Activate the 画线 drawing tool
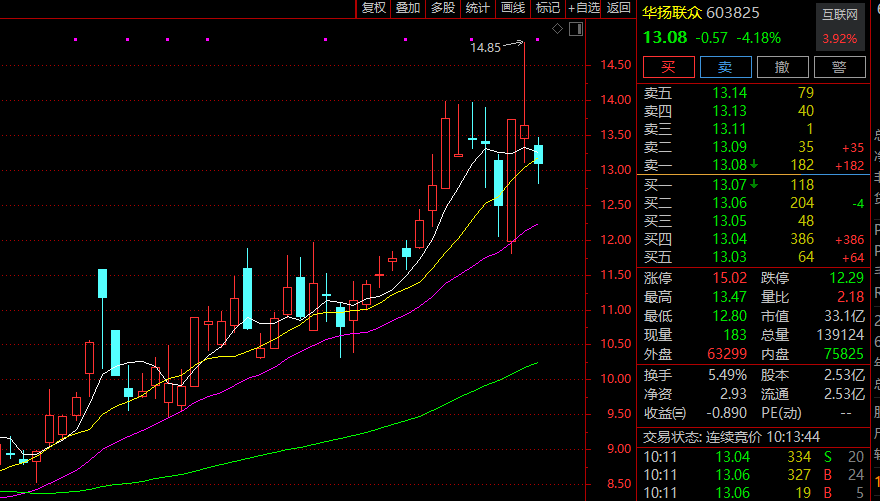Screen dimensions: 880x501 (x=513, y=8)
